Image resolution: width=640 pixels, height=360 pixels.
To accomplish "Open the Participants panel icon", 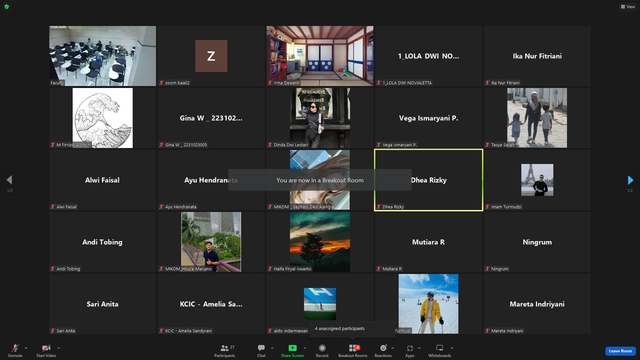I will [x=224, y=348].
